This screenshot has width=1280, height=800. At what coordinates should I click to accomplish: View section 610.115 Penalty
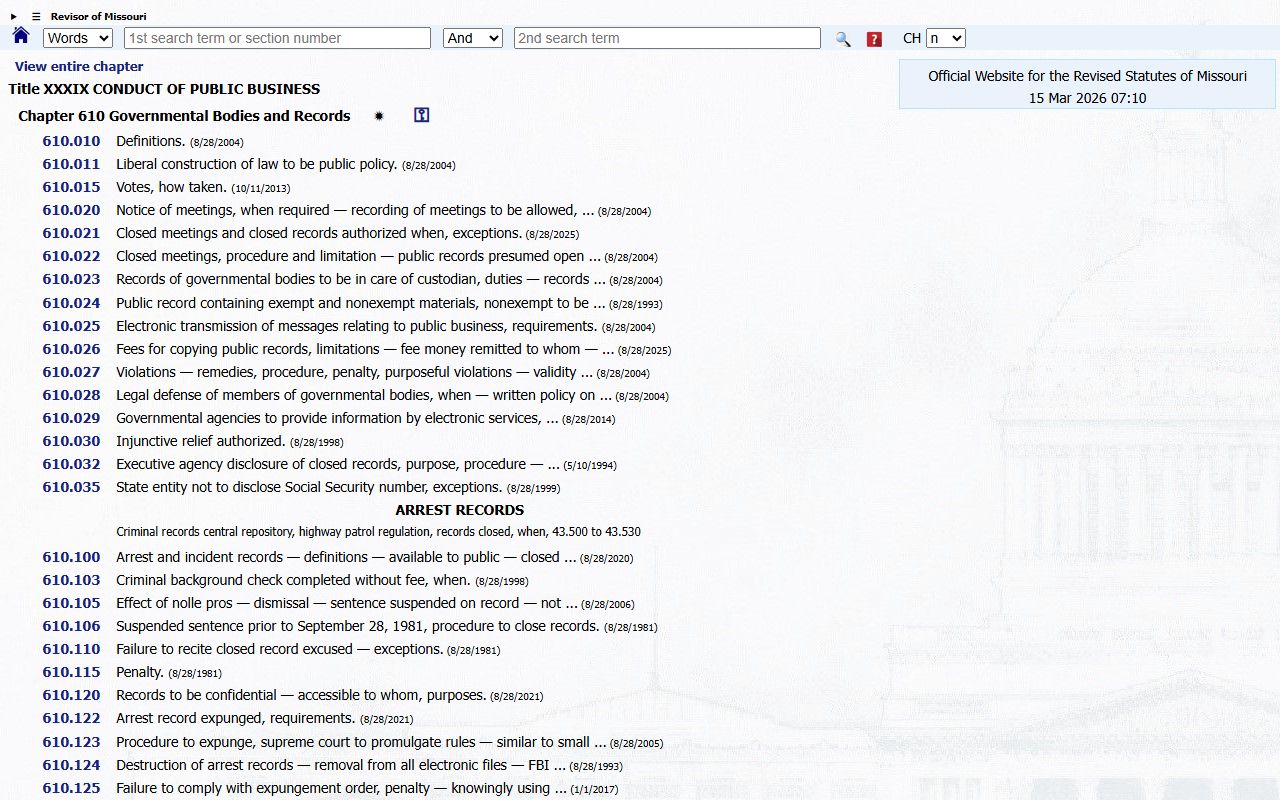(x=71, y=672)
